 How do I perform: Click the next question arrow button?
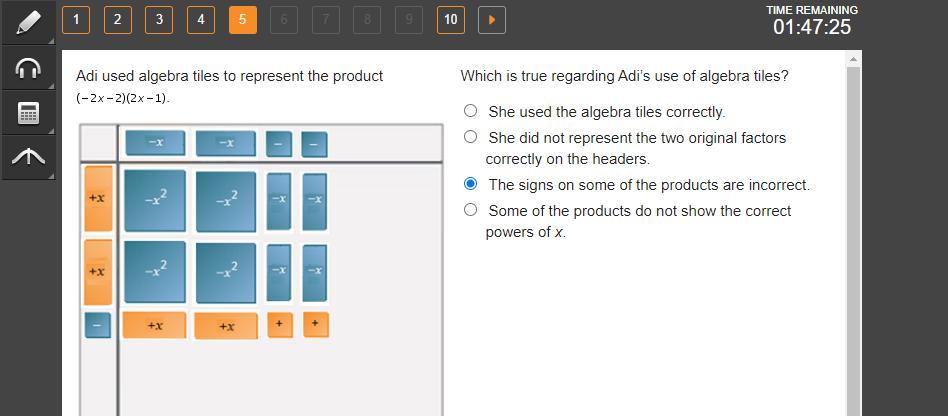pos(492,19)
